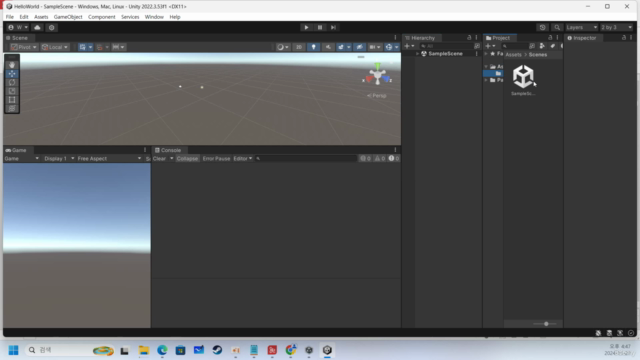Select the Scale tool
The image size is (640, 360).
[12, 91]
